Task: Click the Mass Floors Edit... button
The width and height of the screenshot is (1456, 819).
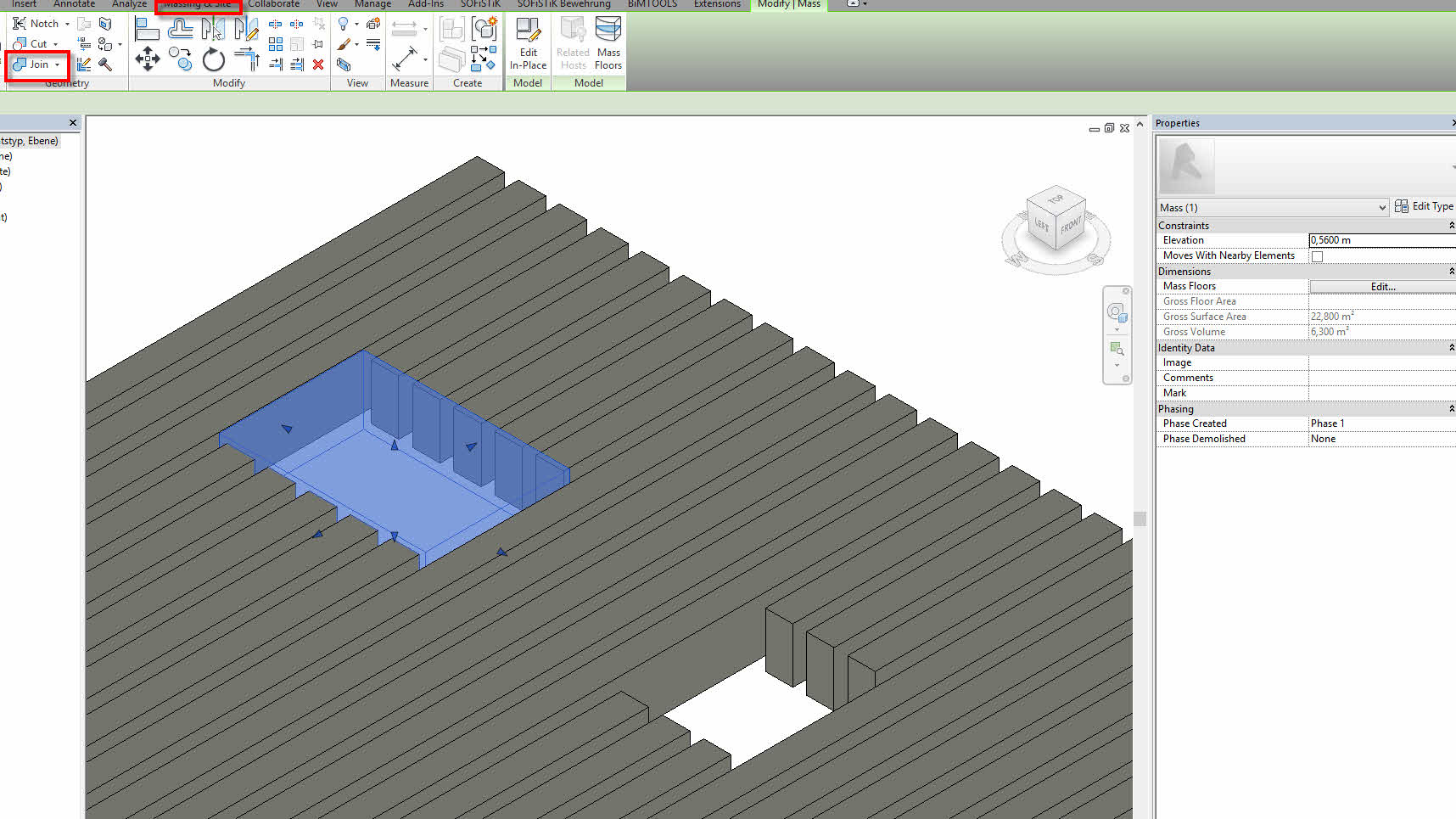Action: click(1383, 287)
